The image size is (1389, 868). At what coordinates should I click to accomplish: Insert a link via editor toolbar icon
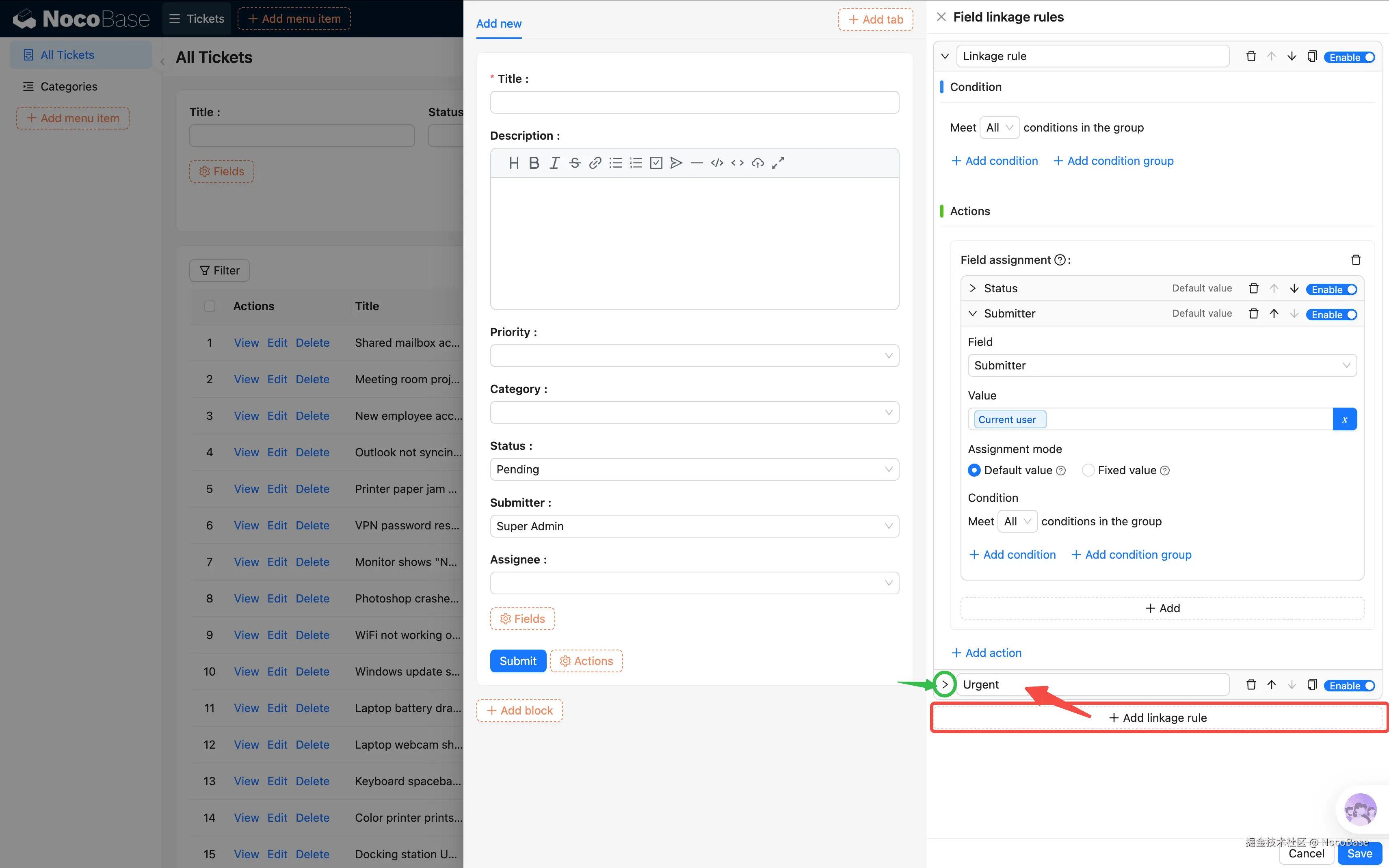coord(595,163)
